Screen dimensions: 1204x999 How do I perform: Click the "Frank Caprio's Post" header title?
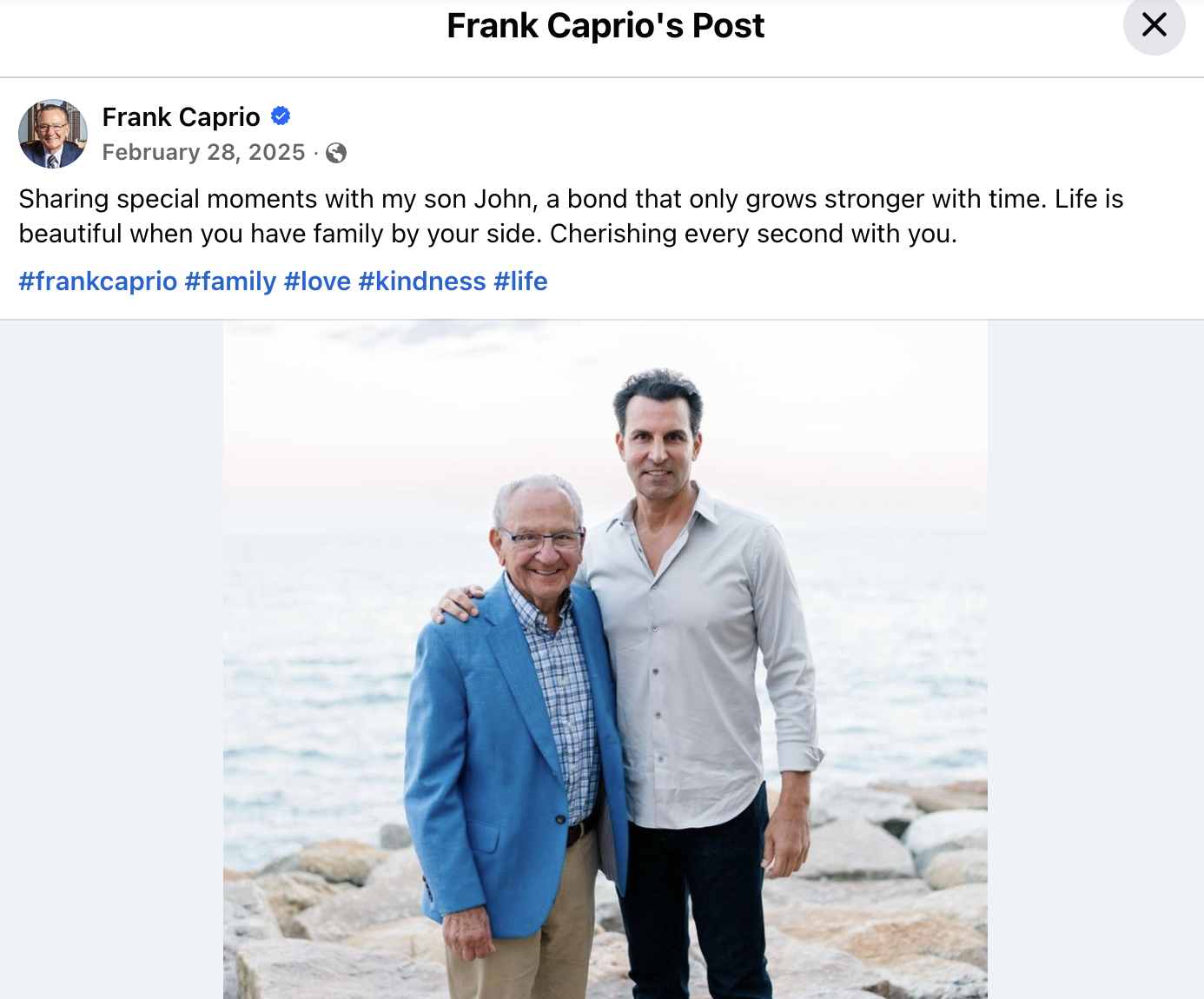coord(605,26)
